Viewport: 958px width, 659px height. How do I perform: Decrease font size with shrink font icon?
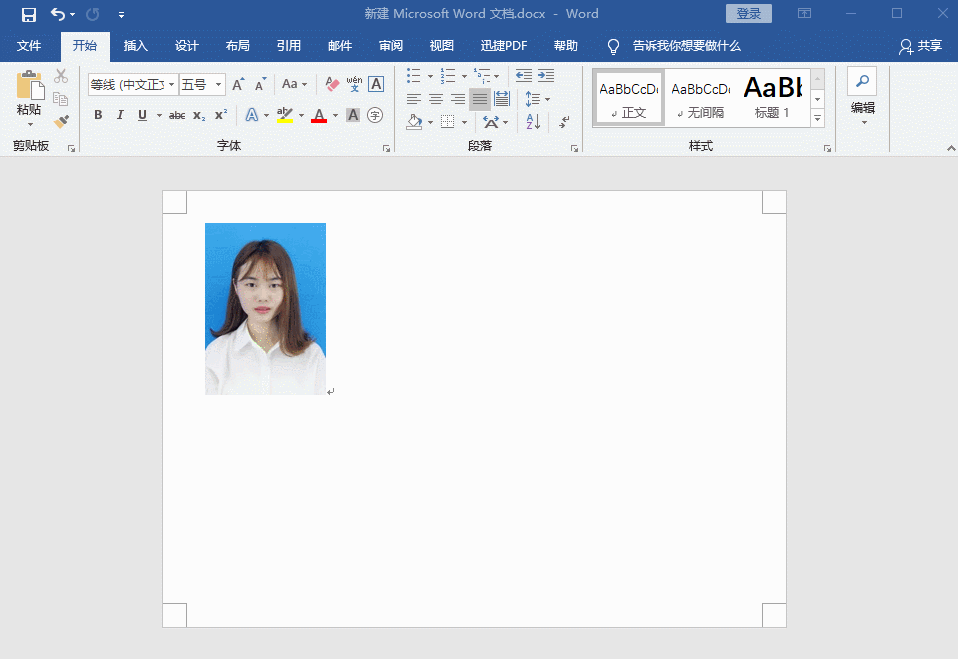point(260,84)
